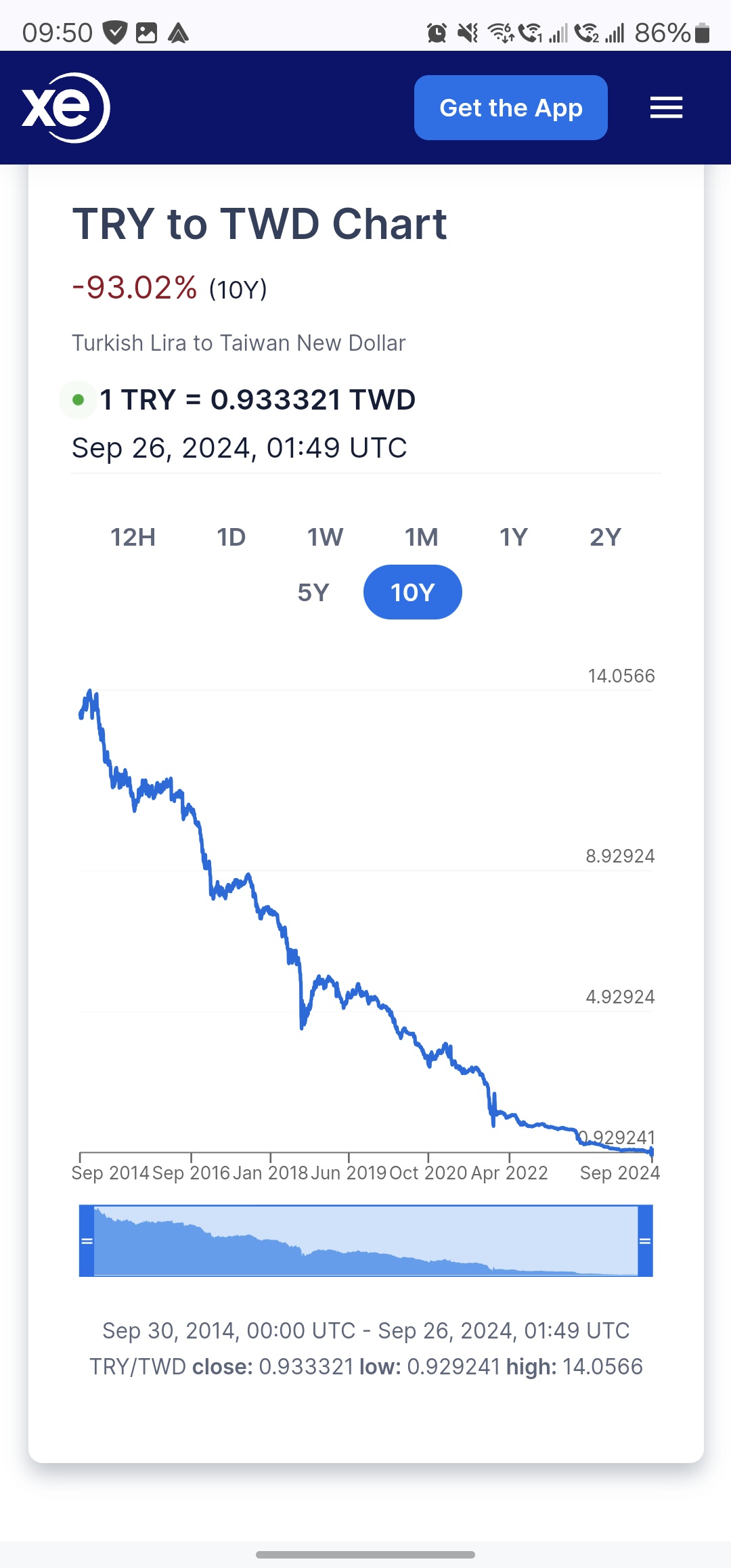Select the 10Y range pill

[x=412, y=592]
